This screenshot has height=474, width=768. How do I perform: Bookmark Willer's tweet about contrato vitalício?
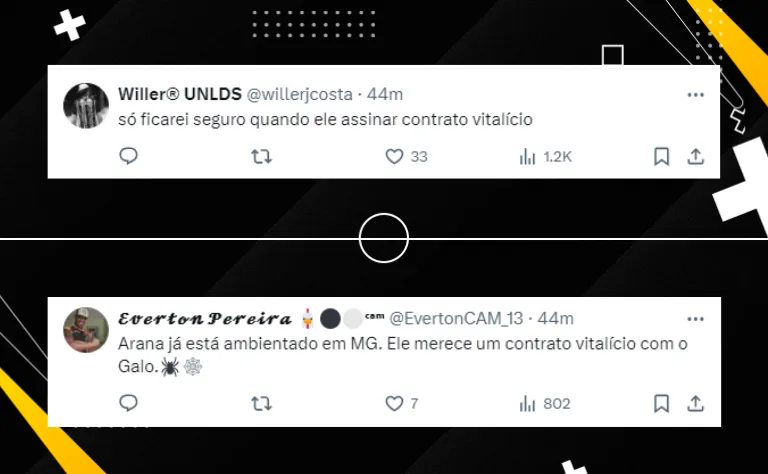coord(661,157)
